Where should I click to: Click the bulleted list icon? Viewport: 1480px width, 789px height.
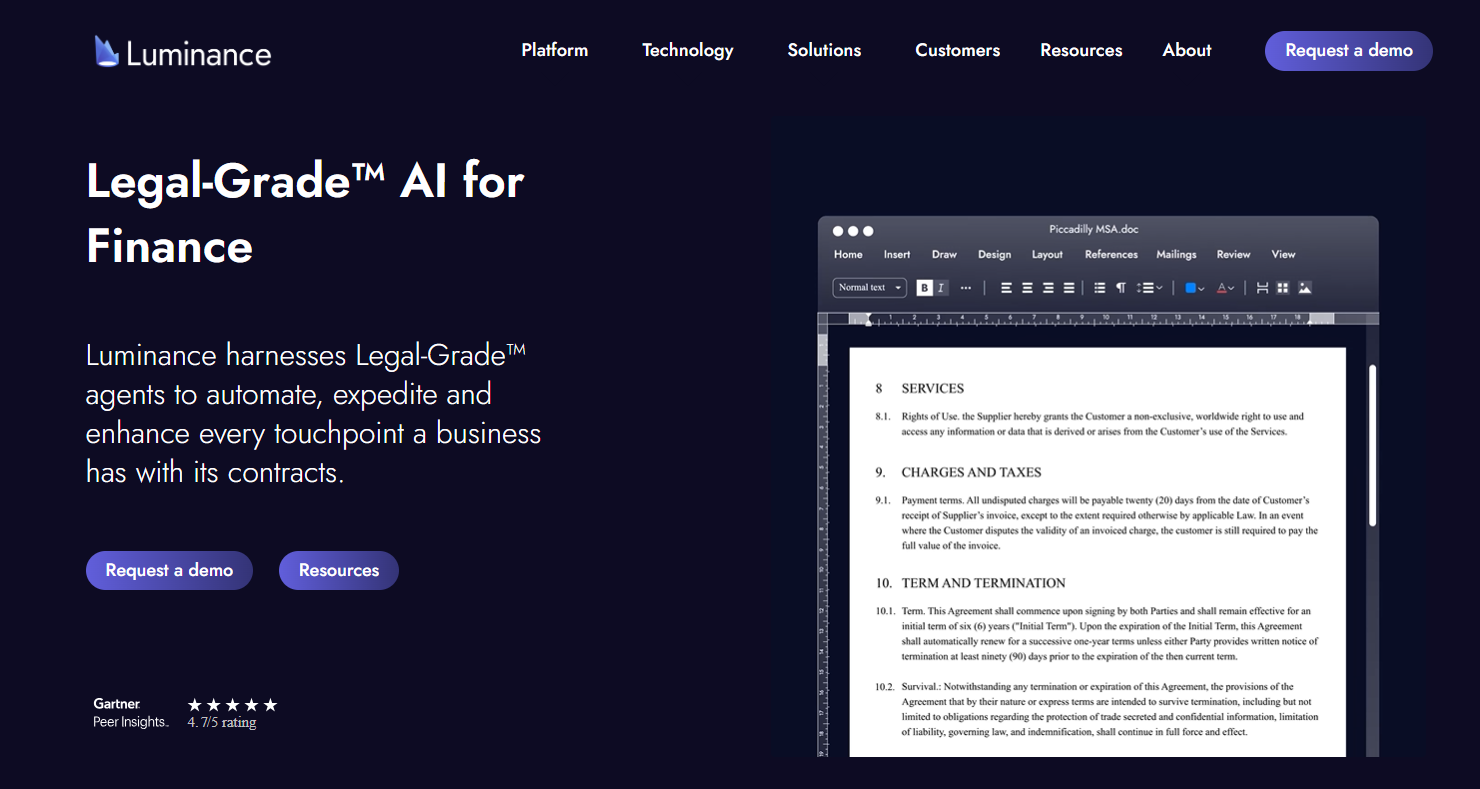click(1100, 288)
